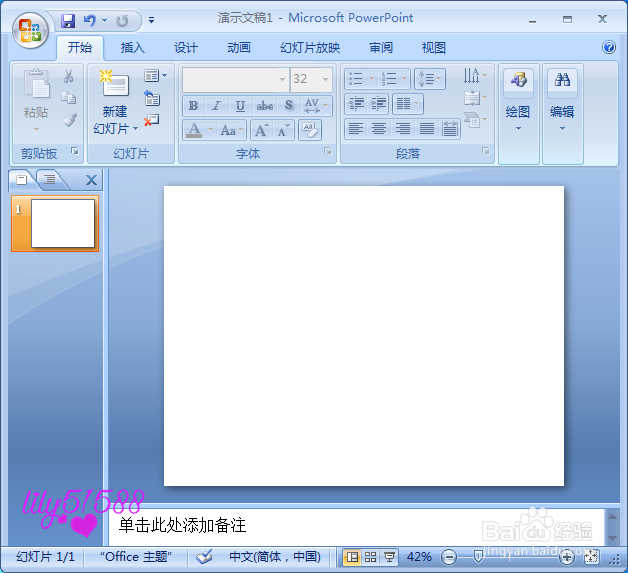Open the 字体 dialog launcher
Screen dimensions: 628x573
pos(328,151)
